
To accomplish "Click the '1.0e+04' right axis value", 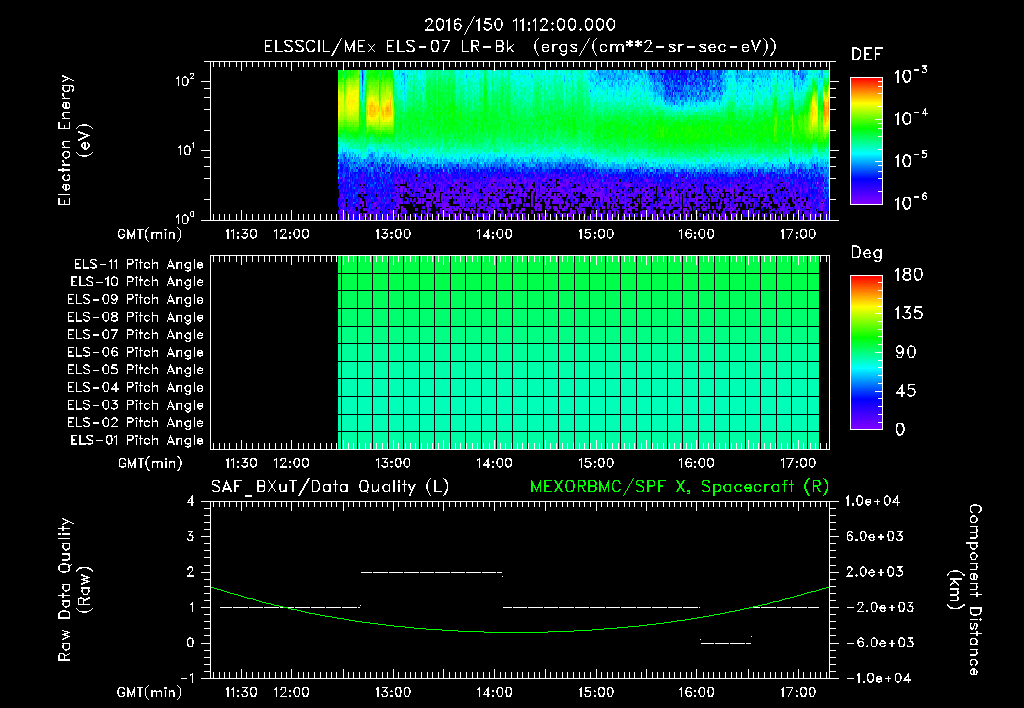I will 872,502.
